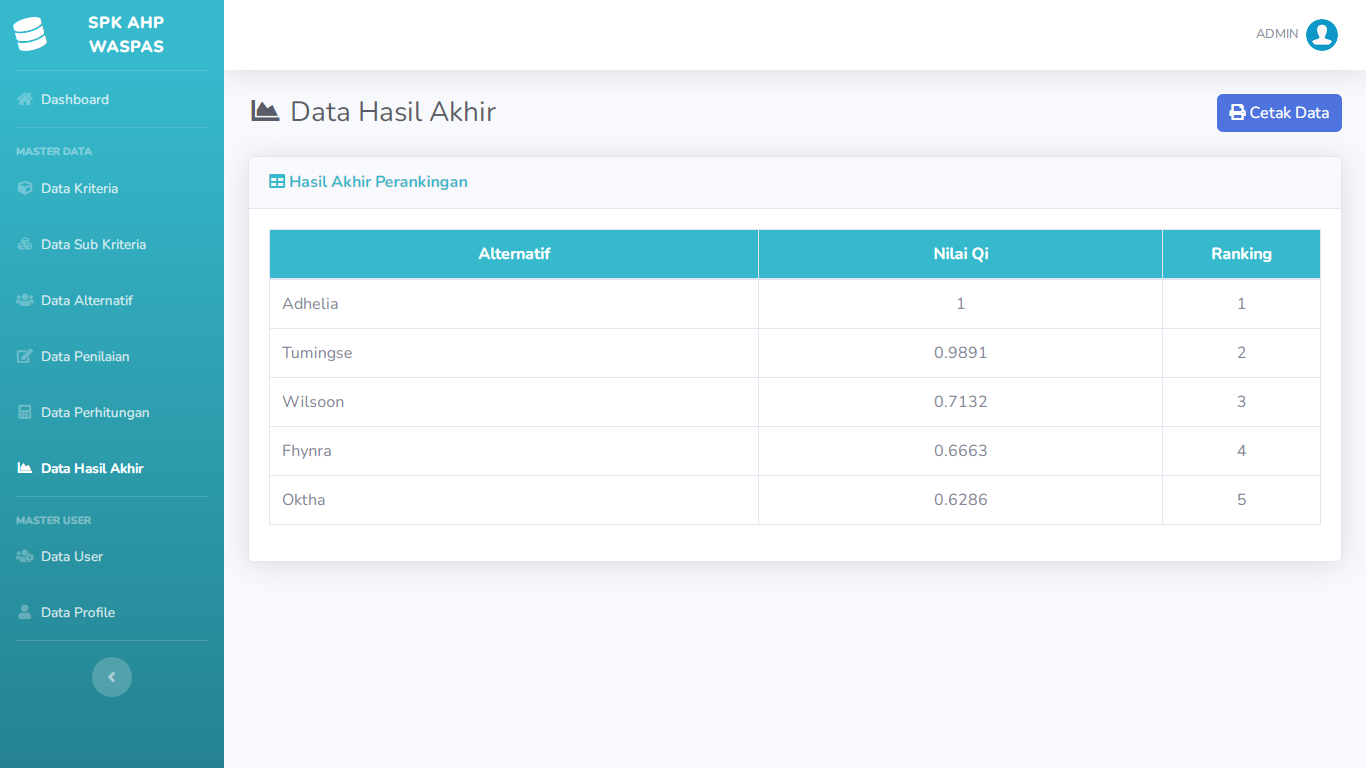Click ranking number 2 for Tumingse

[x=1241, y=353]
